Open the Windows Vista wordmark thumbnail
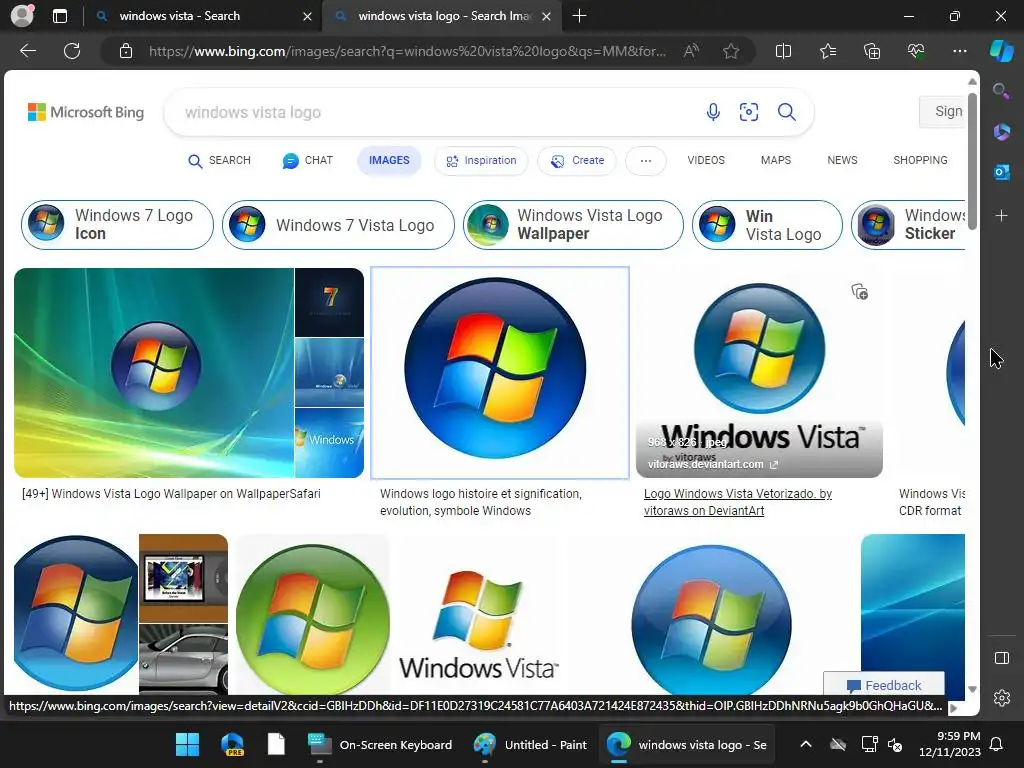The image size is (1024, 768). click(x=478, y=615)
